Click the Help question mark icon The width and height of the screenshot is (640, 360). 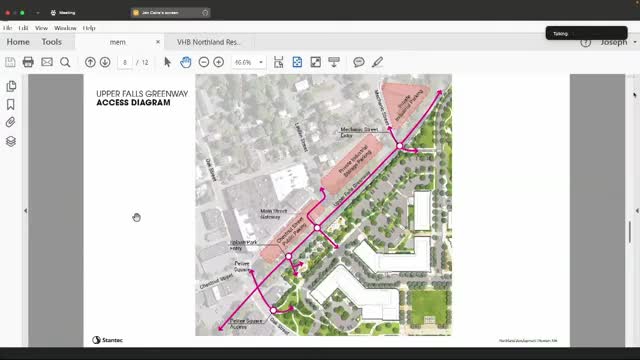click(x=585, y=42)
